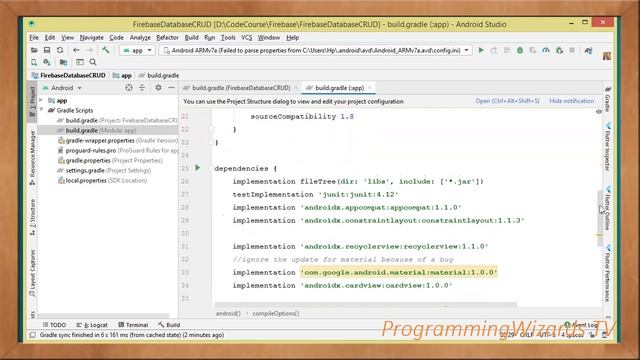Click FirebaseDatabaseCRUD breadcrumb in navigation bar
Image resolution: width=640 pixels, height=360 pixels.
[x=69, y=76]
